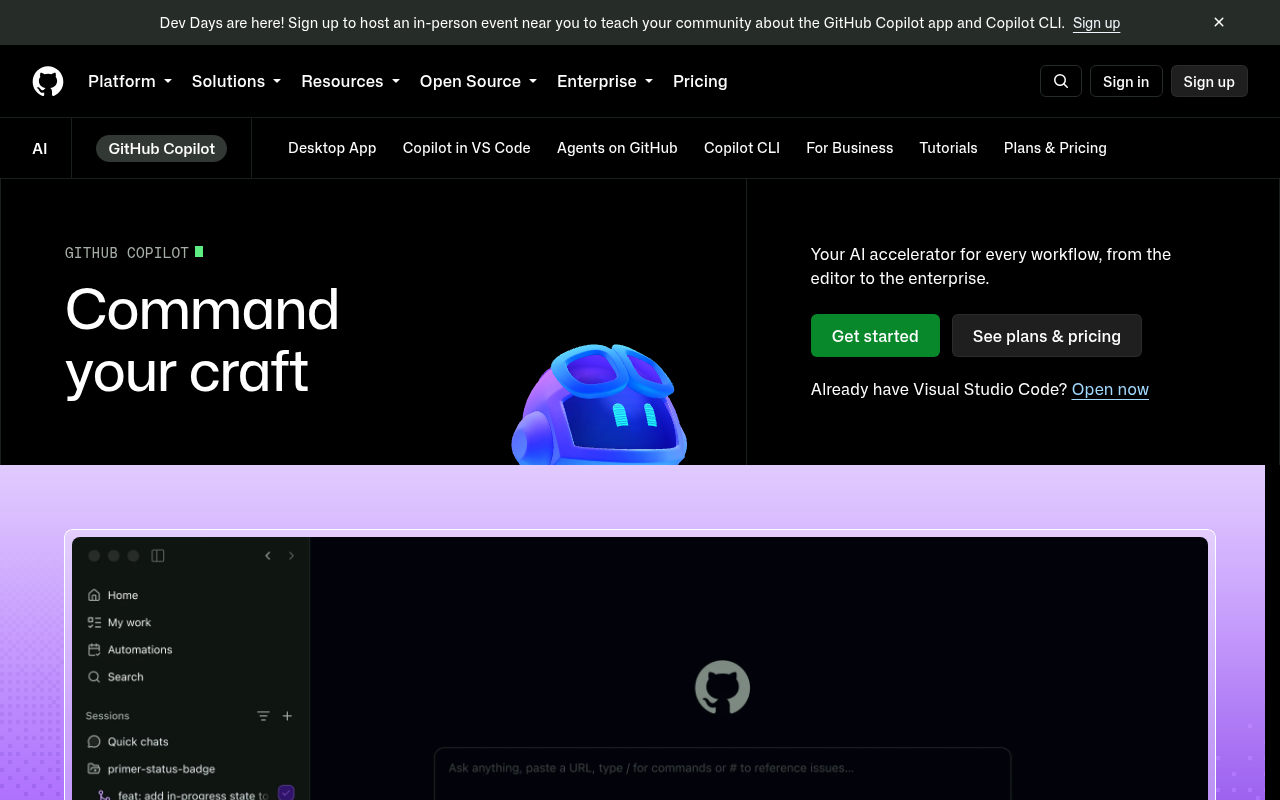Open the Pricing page from navigation
This screenshot has height=800, width=1280.
(700, 81)
